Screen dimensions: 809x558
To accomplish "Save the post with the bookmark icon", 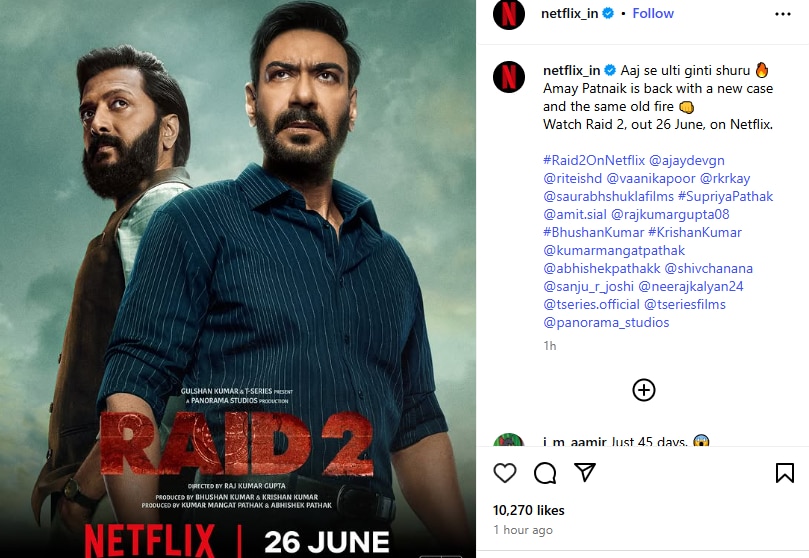I will (x=785, y=472).
